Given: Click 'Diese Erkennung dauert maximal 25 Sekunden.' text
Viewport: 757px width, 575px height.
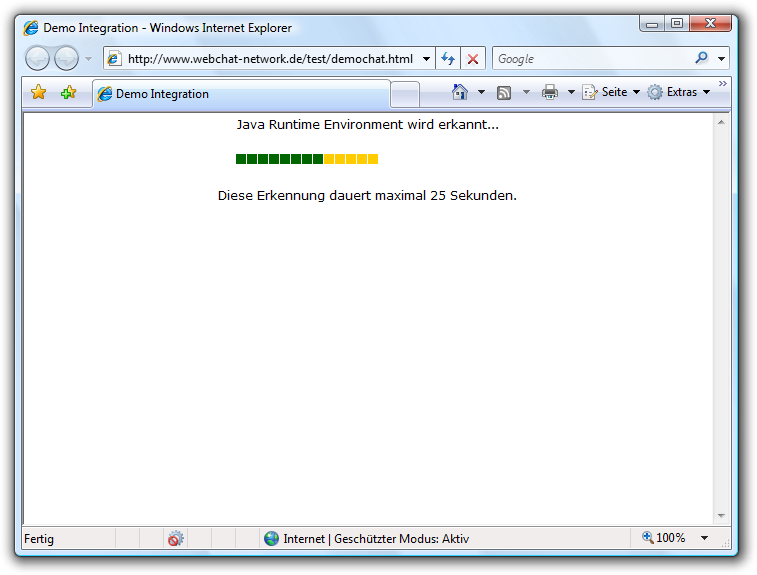Looking at the screenshot, I should [x=367, y=196].
